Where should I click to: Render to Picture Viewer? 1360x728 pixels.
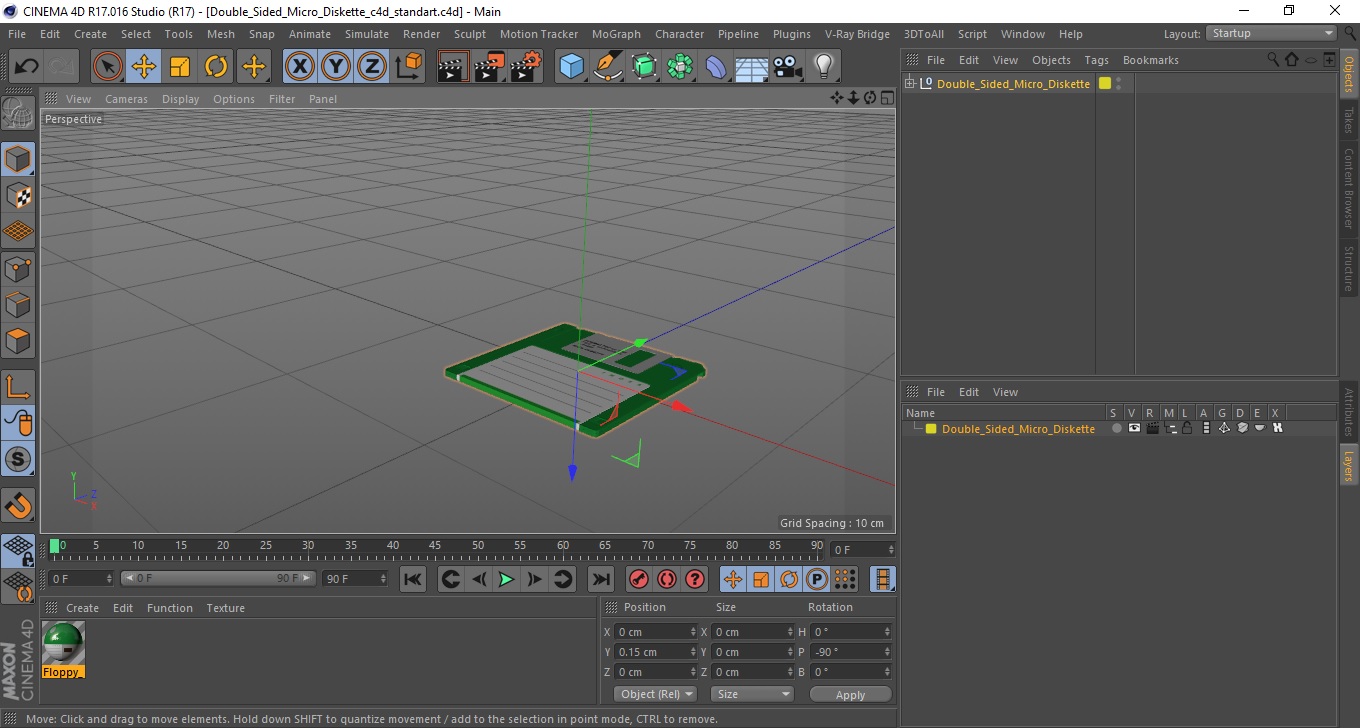tap(489, 67)
